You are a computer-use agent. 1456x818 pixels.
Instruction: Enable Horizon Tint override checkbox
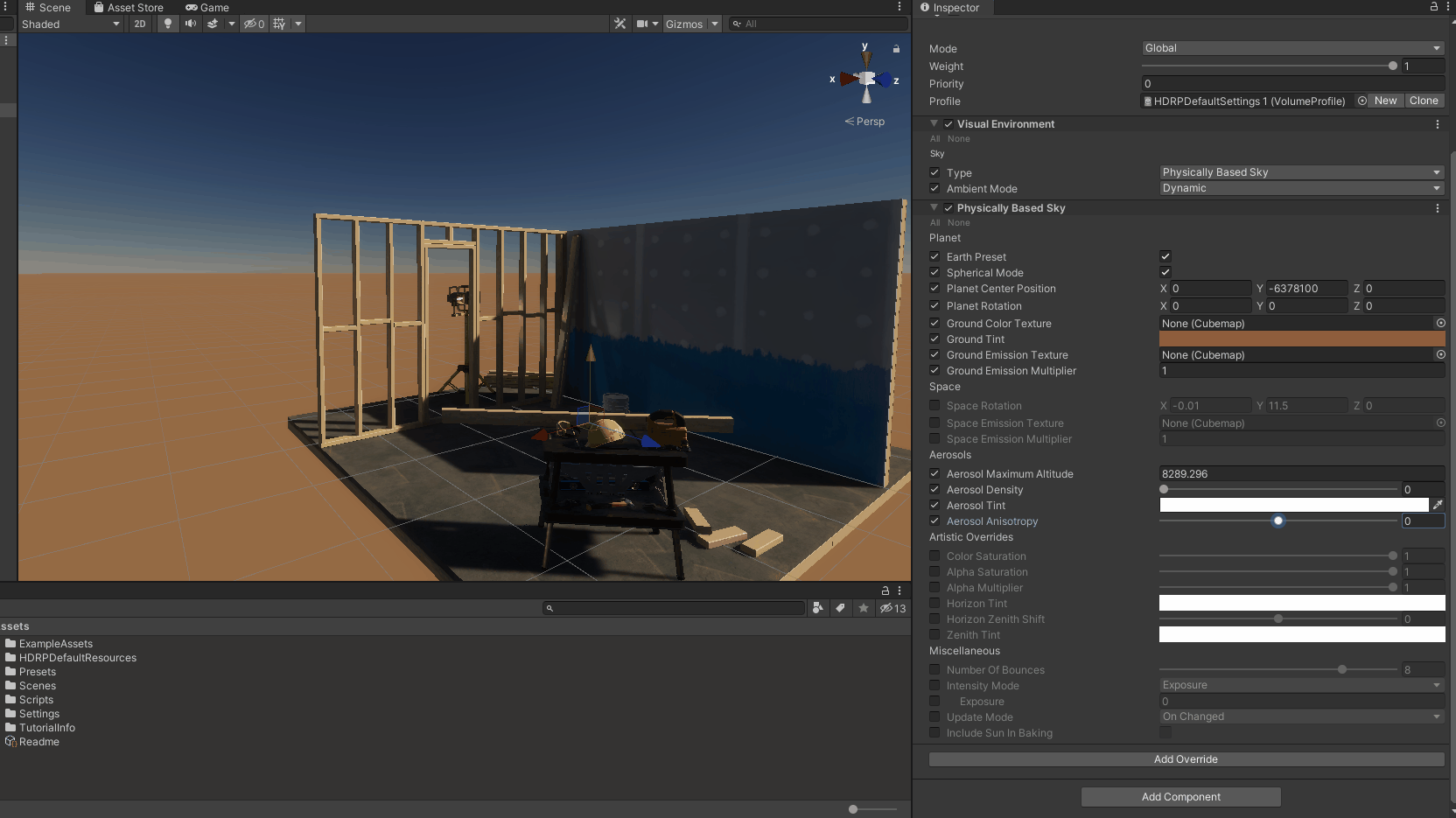(934, 603)
